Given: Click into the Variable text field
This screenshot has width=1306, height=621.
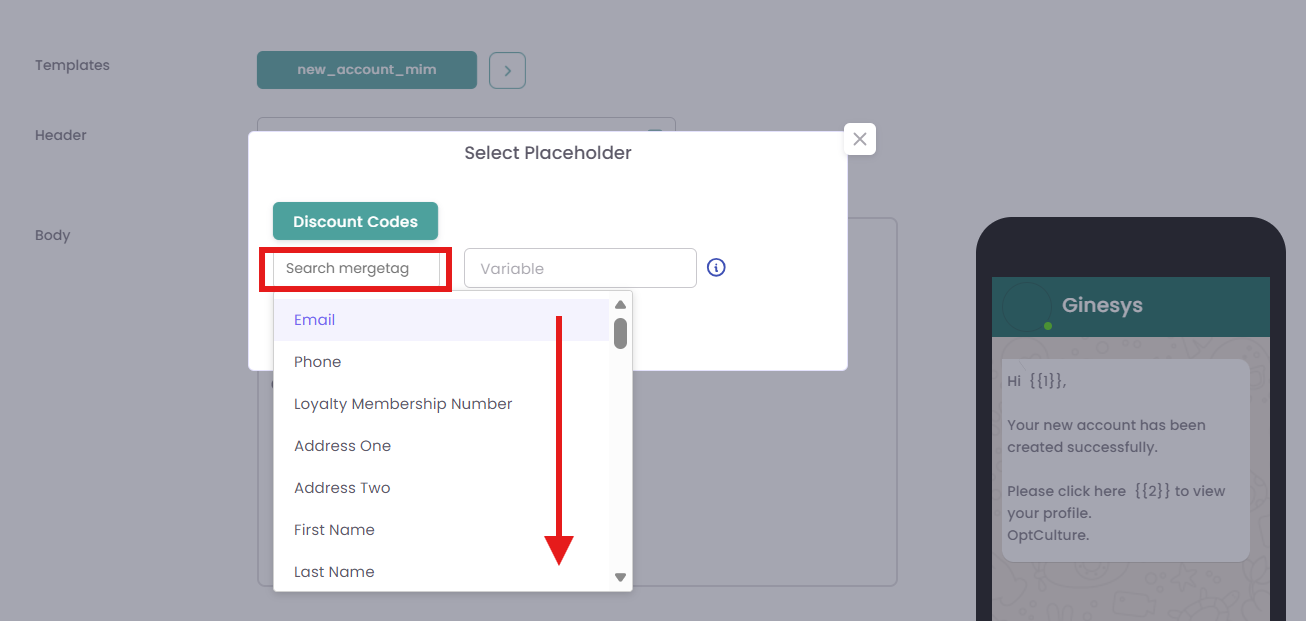Looking at the screenshot, I should coord(580,269).
